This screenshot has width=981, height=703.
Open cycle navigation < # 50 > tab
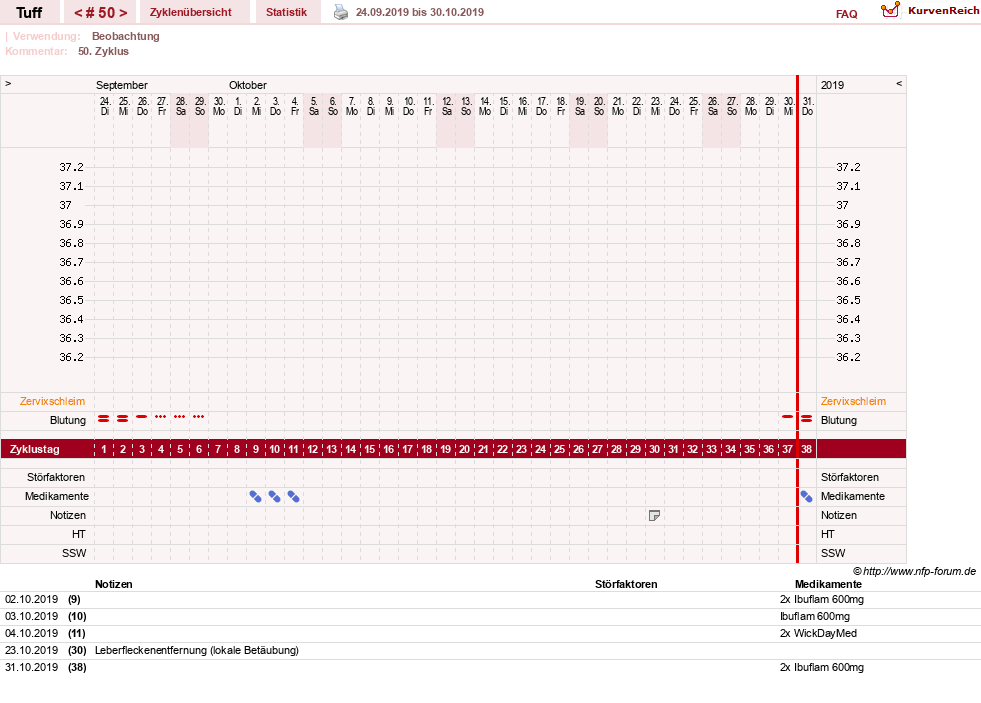click(100, 13)
